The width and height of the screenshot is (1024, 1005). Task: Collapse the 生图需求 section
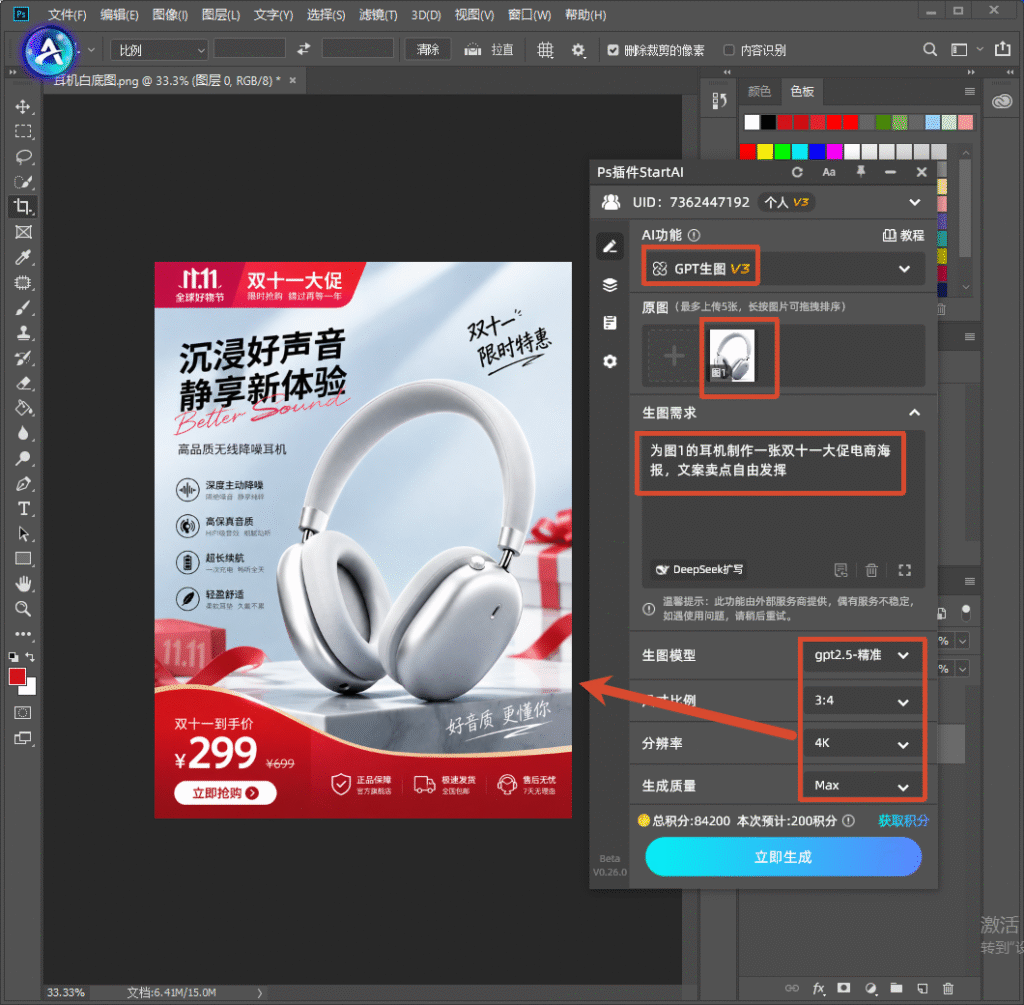coord(914,413)
